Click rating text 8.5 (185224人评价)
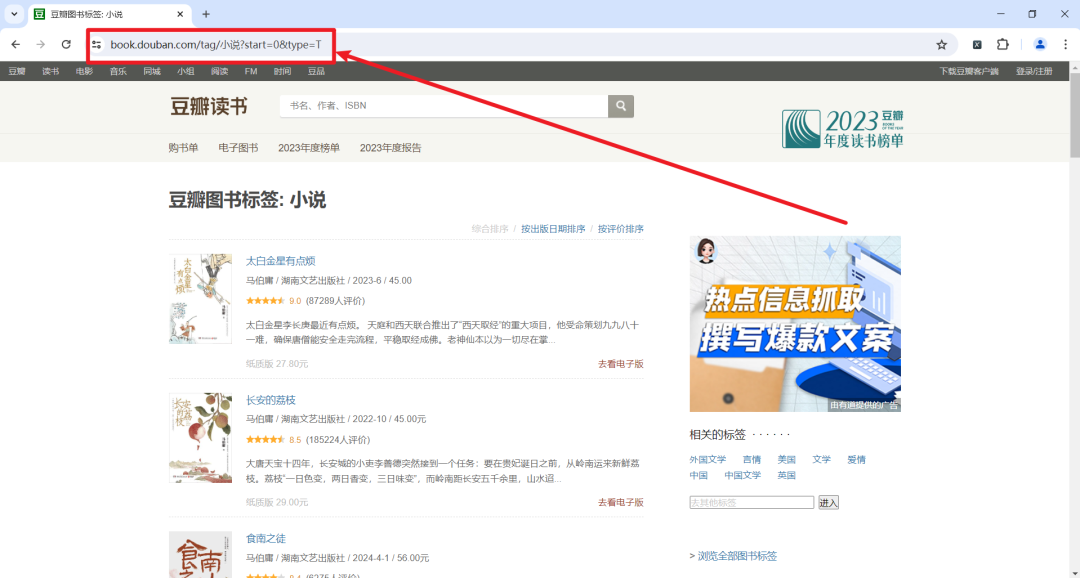Image resolution: width=1080 pixels, height=578 pixels. (329, 440)
